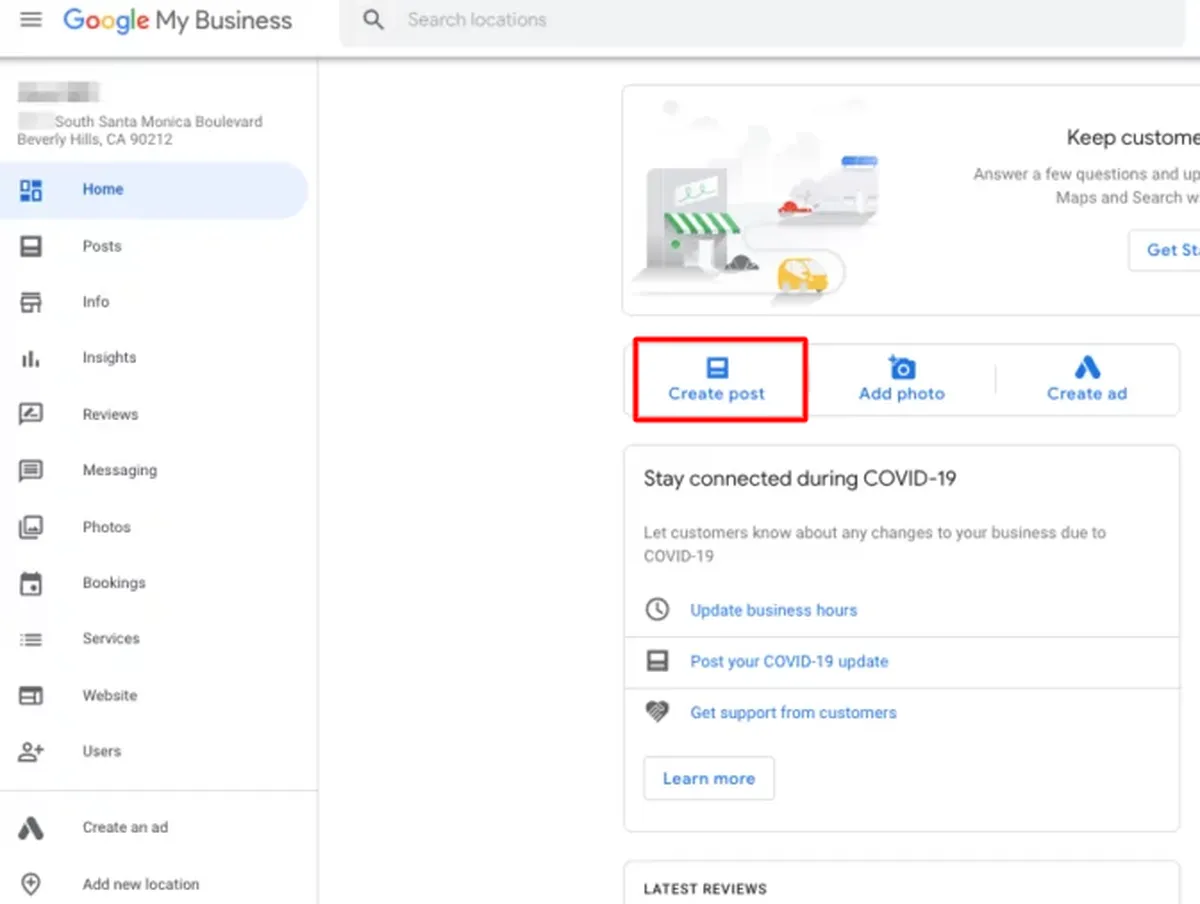Click the search magnifier icon
The image size is (1200, 904).
pos(373,20)
